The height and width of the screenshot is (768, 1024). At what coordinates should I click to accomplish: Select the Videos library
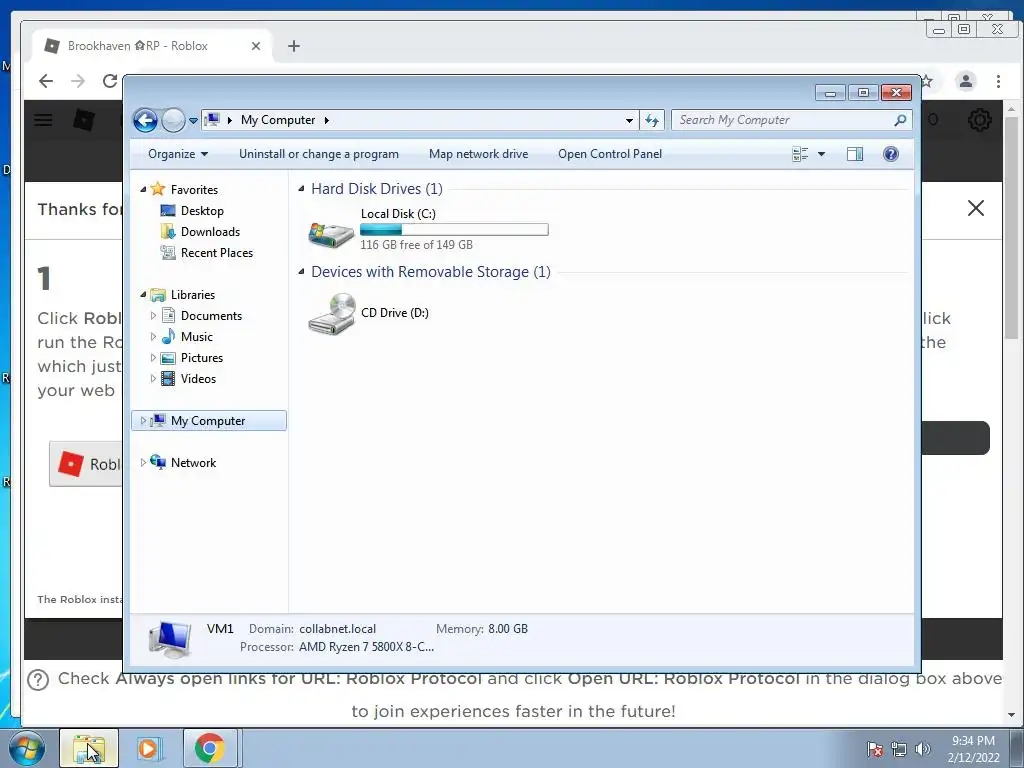tap(199, 379)
